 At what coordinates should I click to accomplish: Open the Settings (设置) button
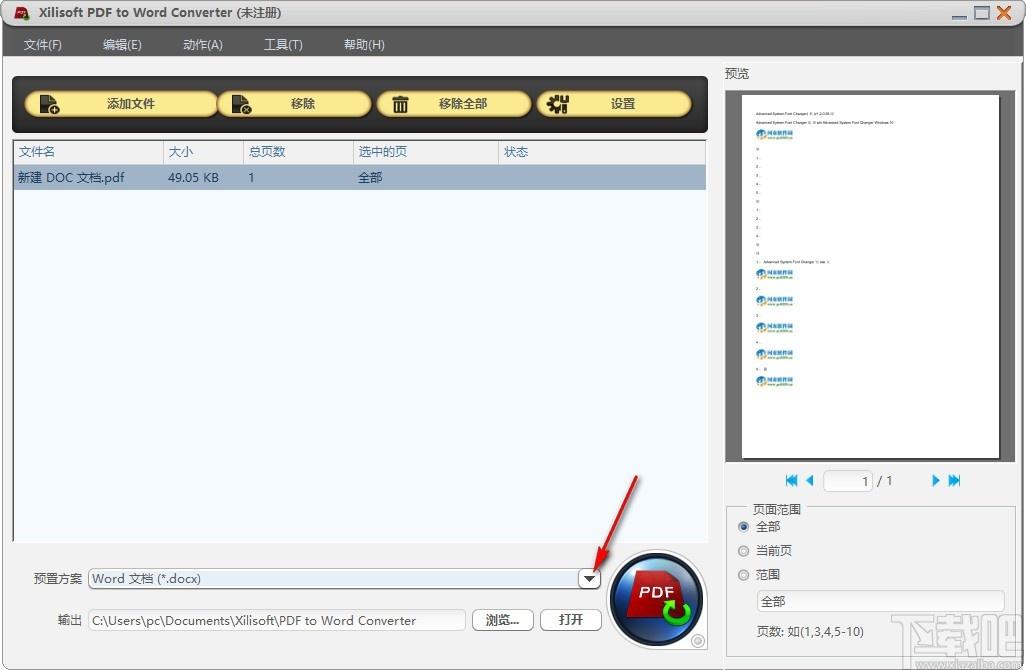(x=614, y=104)
